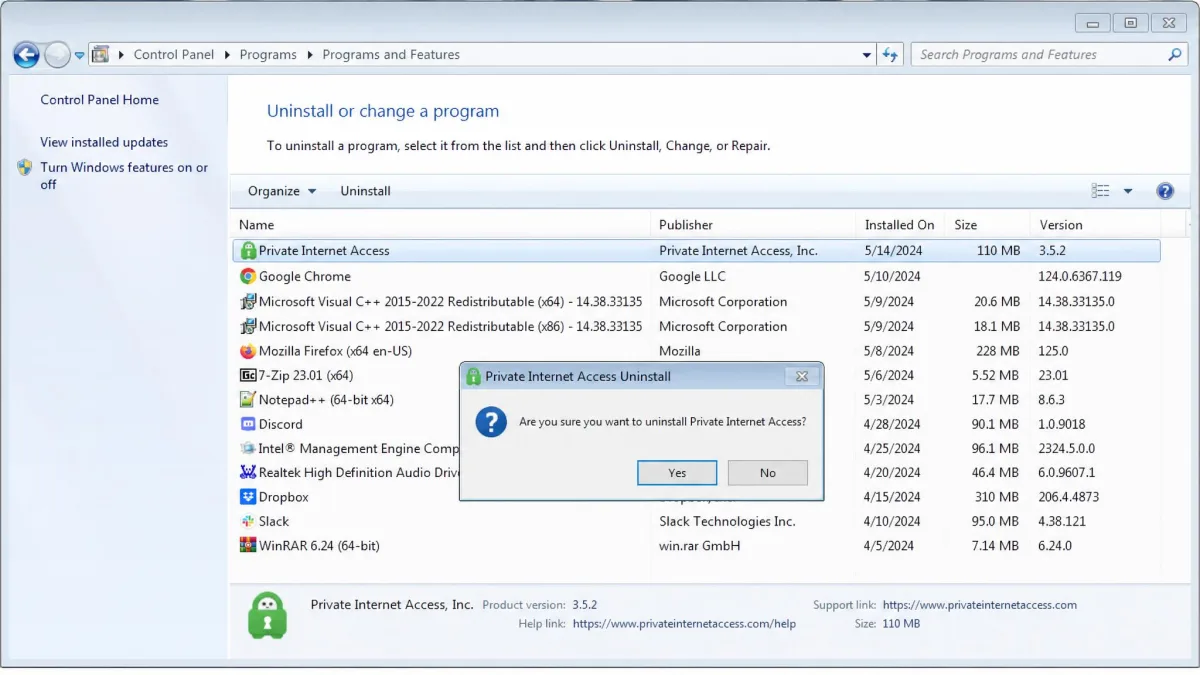Expand the arrow after Control Panel breadcrumb
Viewport: 1200px width, 675px height.
227,55
